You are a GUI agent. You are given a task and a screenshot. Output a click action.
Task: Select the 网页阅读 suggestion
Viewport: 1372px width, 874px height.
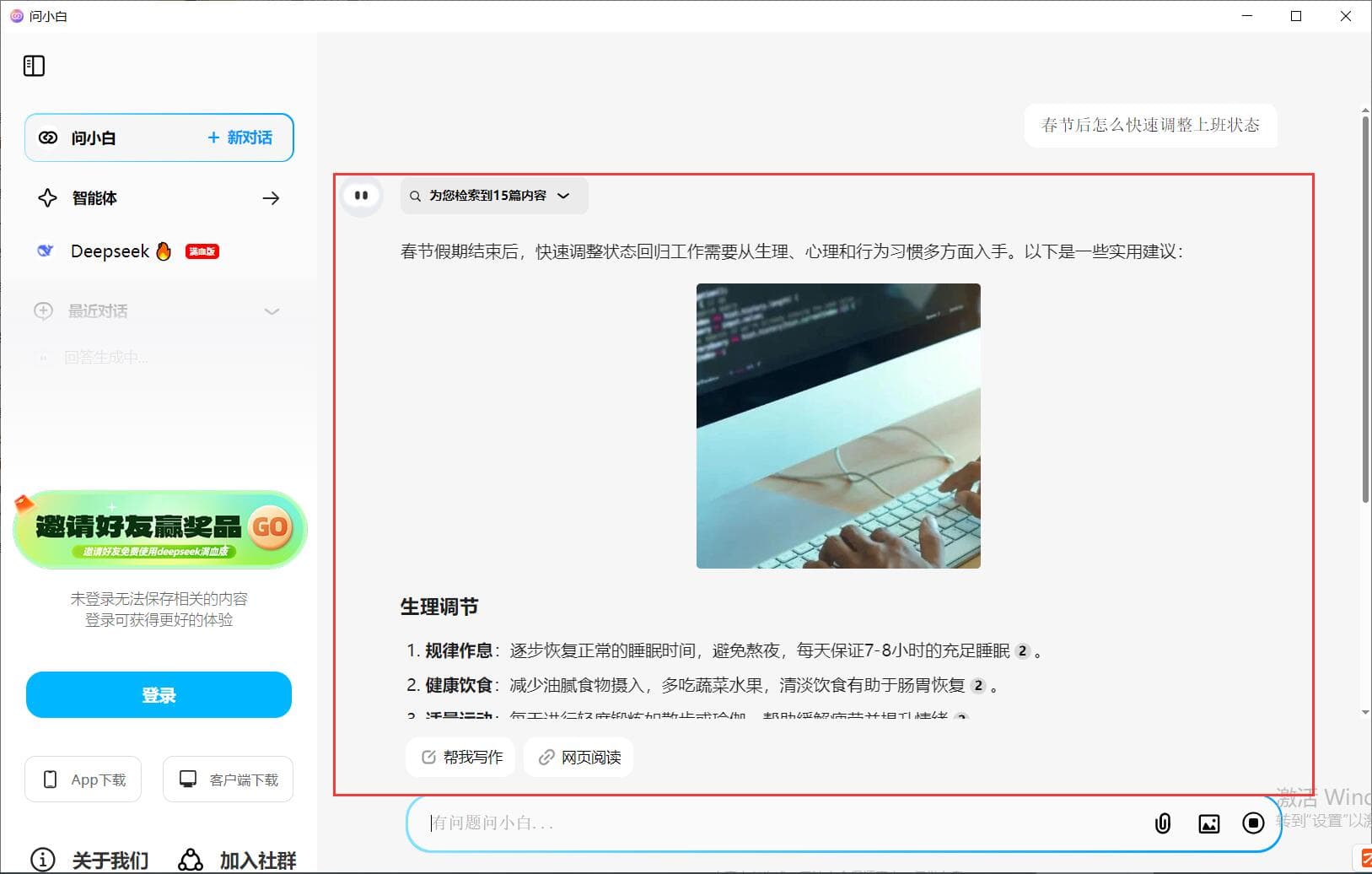click(578, 757)
